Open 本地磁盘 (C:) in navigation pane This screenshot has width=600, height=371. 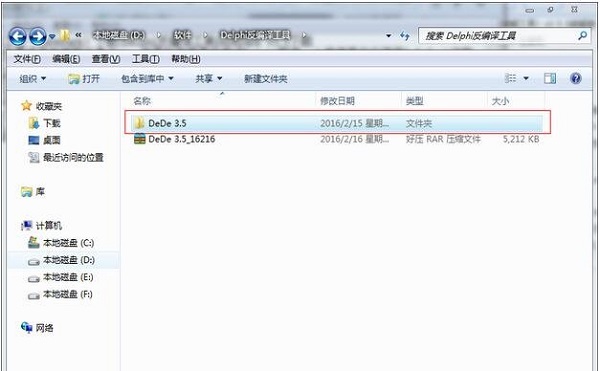click(x=68, y=243)
